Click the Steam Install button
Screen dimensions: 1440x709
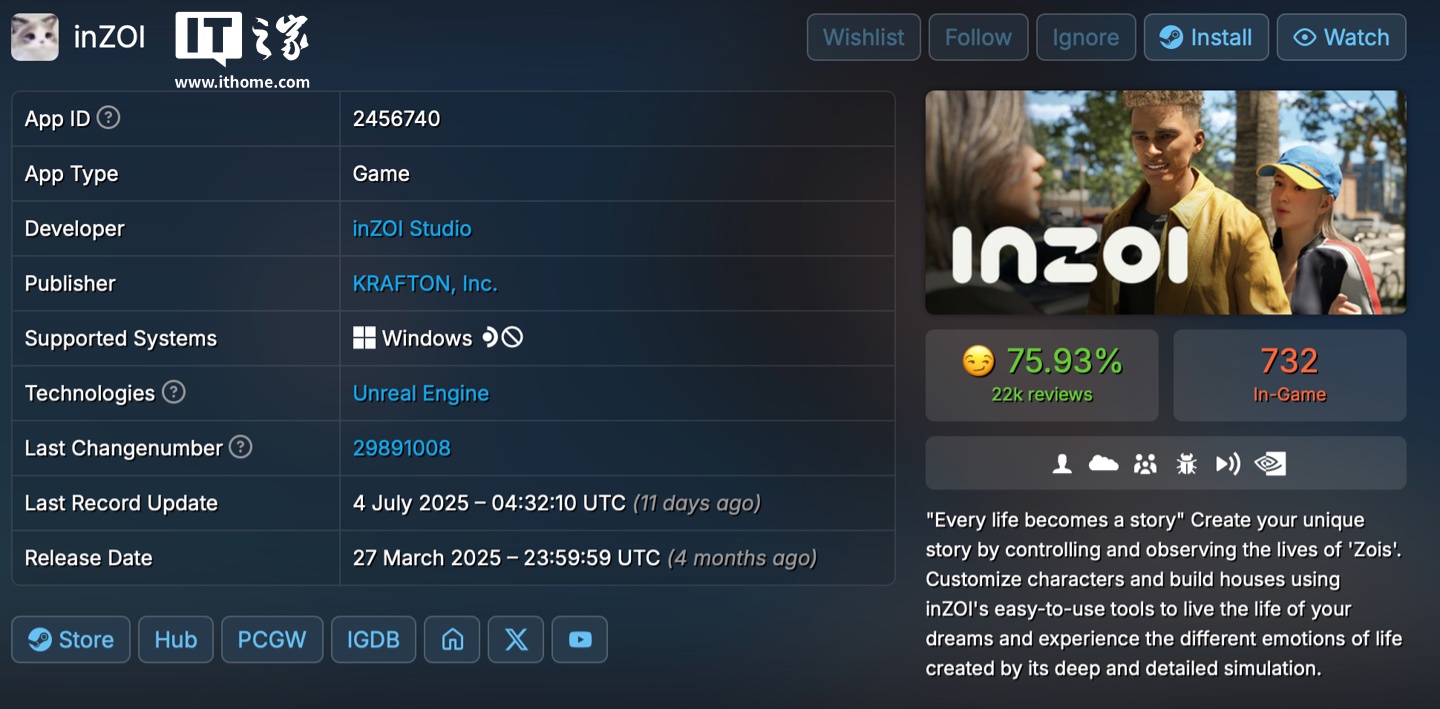pos(1206,37)
